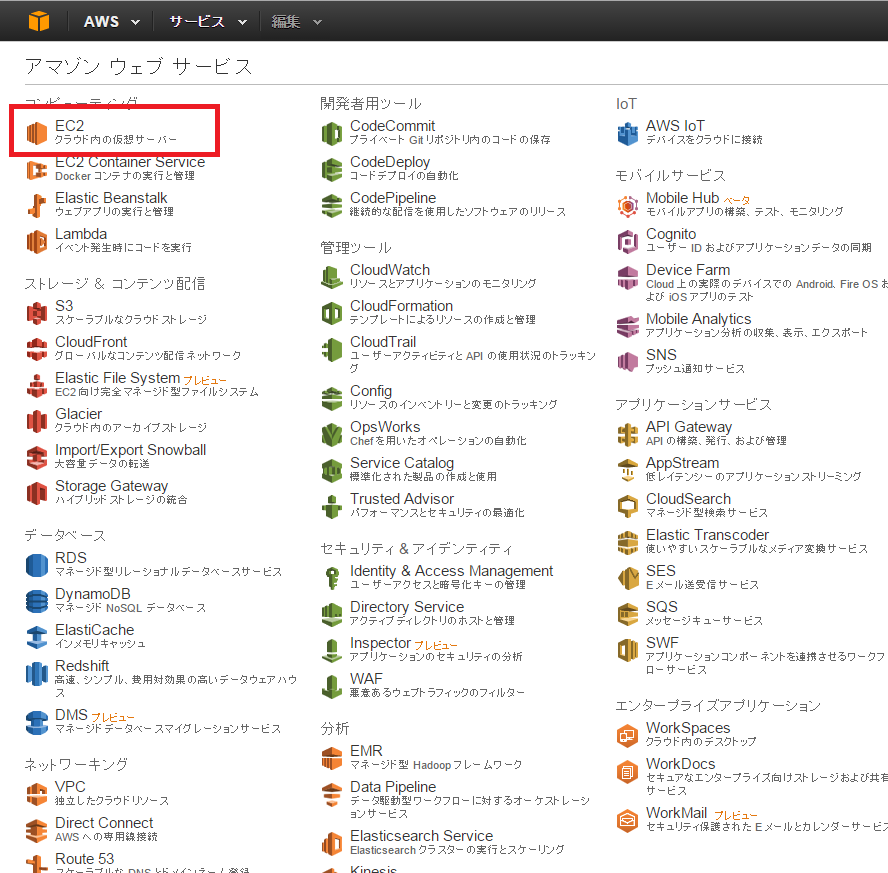Expand the サービス menu in the top bar

point(208,22)
